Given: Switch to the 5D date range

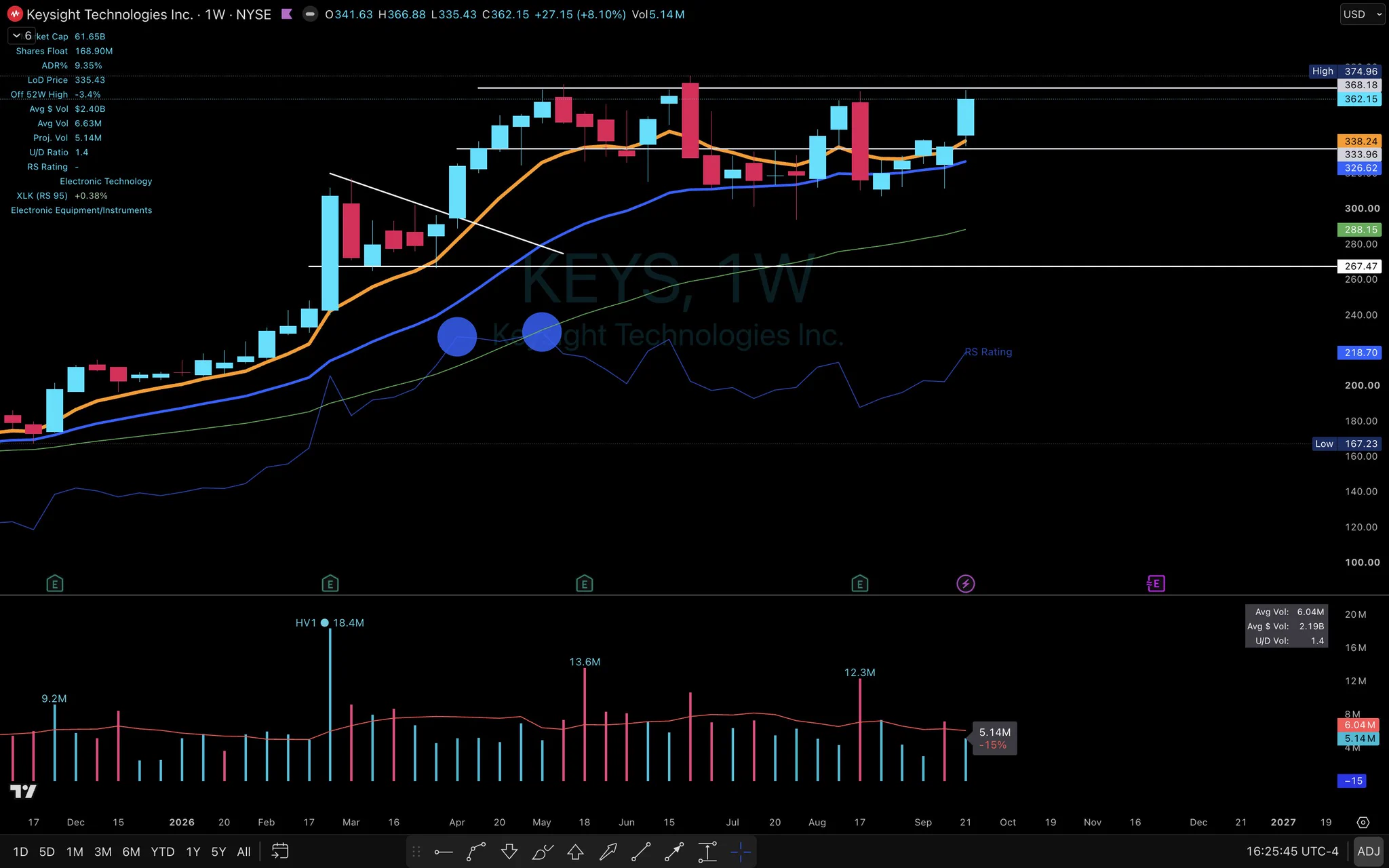Looking at the screenshot, I should (x=47, y=852).
